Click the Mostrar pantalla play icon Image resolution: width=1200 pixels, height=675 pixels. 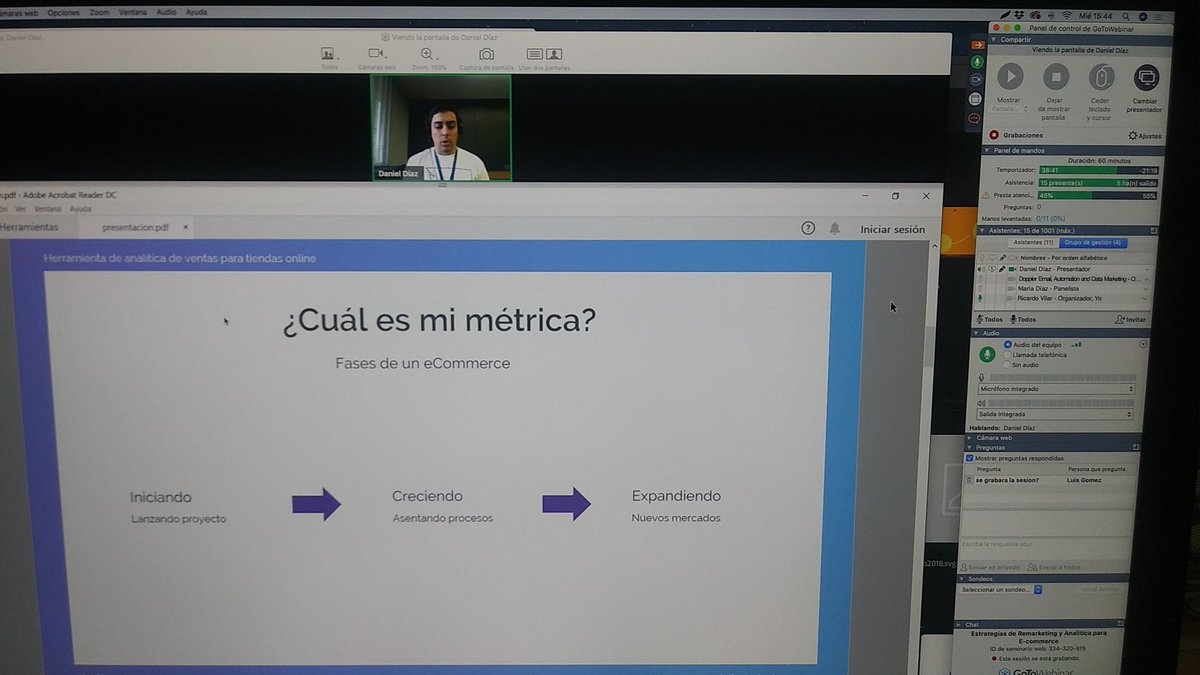click(1010, 76)
